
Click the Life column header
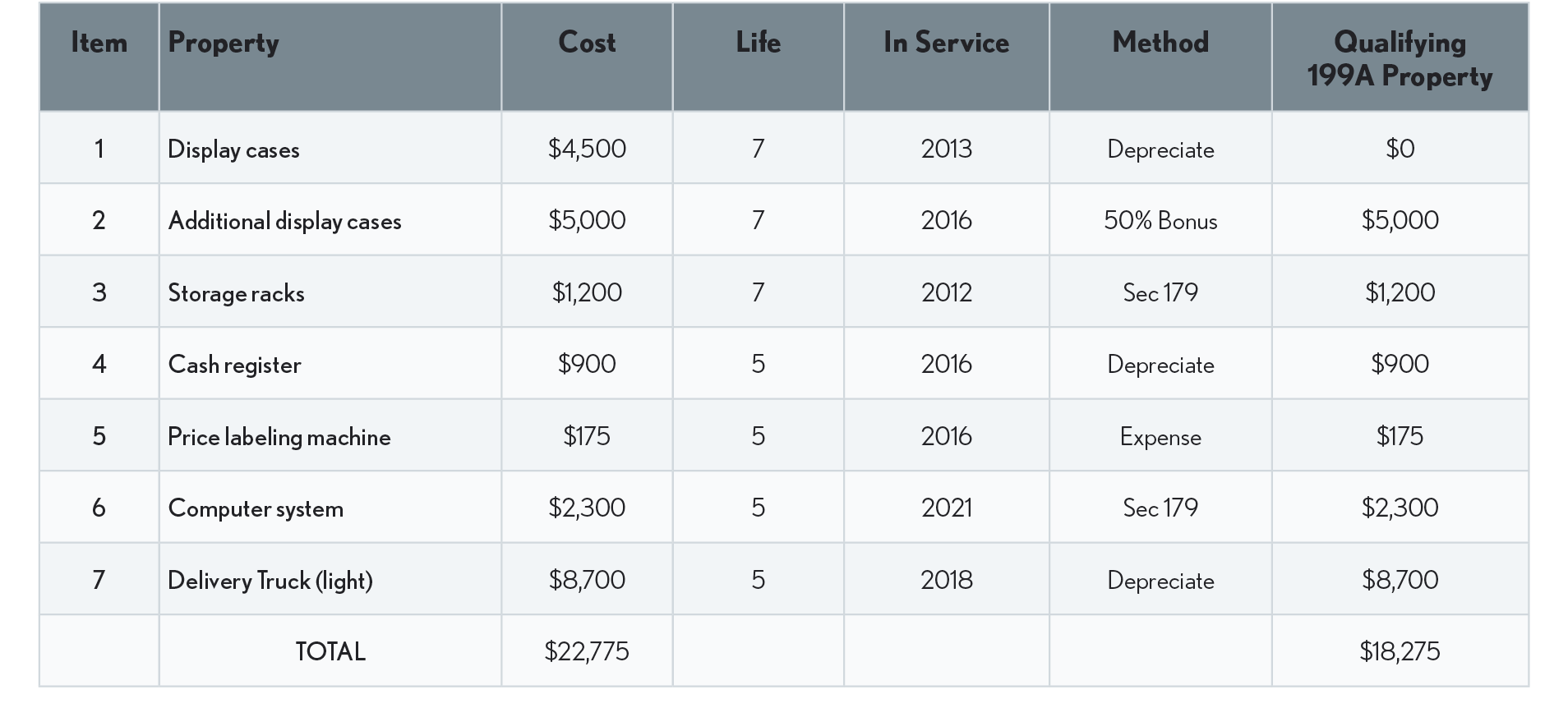pyautogui.click(x=758, y=43)
